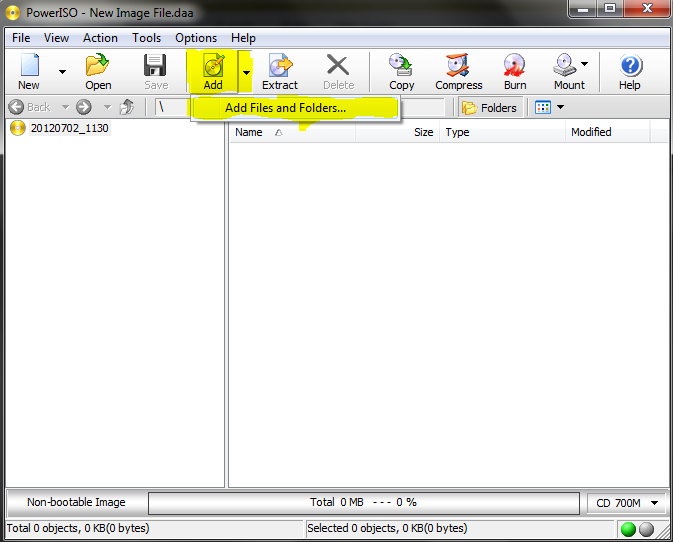Click the view mode grid icon

543,107
